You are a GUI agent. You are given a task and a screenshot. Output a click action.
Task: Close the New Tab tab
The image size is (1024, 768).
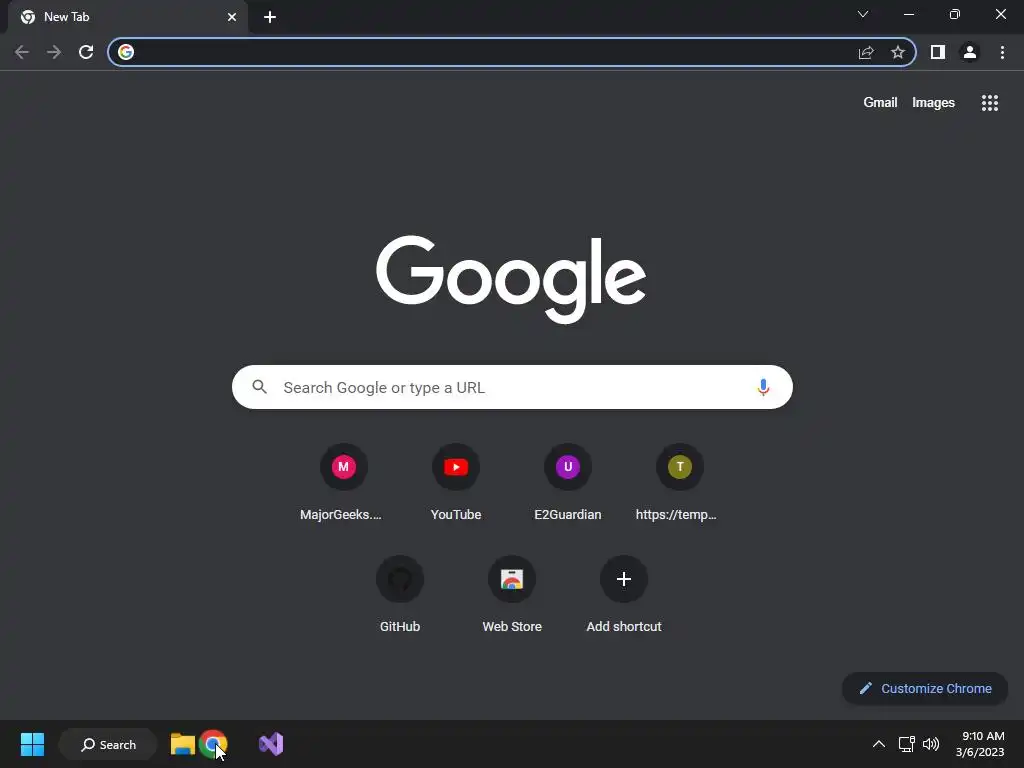[x=232, y=17]
